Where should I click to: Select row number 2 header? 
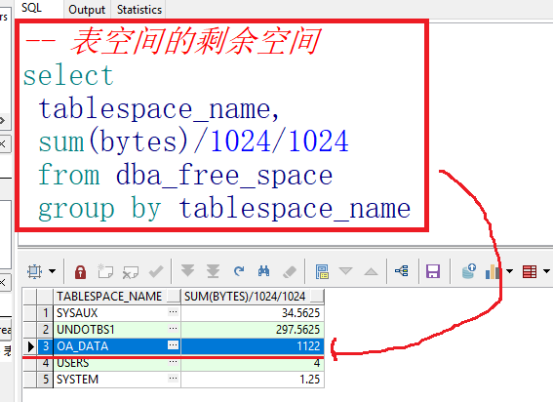[x=45, y=330]
